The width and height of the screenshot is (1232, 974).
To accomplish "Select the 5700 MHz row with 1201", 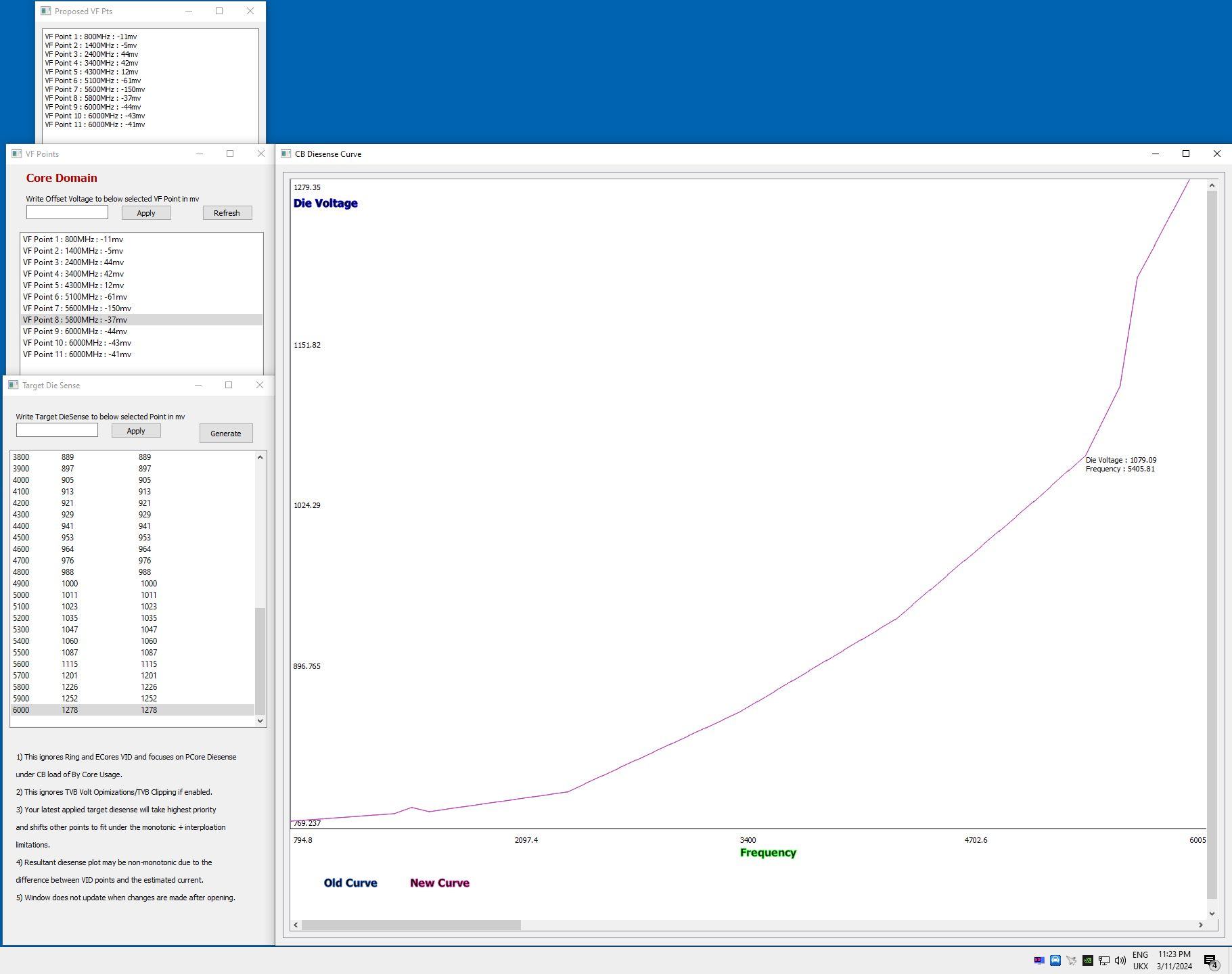I will pyautogui.click(x=133, y=676).
